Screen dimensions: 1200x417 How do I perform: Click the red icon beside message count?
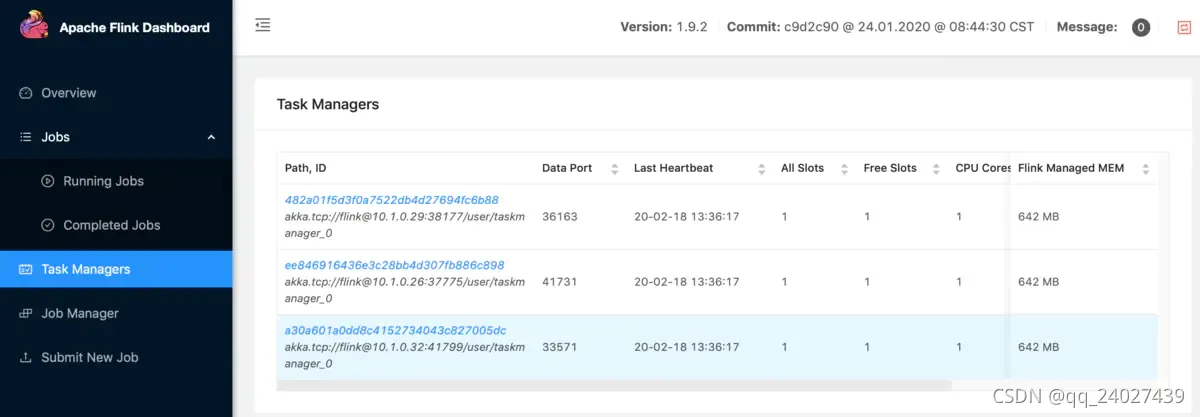click(1185, 28)
